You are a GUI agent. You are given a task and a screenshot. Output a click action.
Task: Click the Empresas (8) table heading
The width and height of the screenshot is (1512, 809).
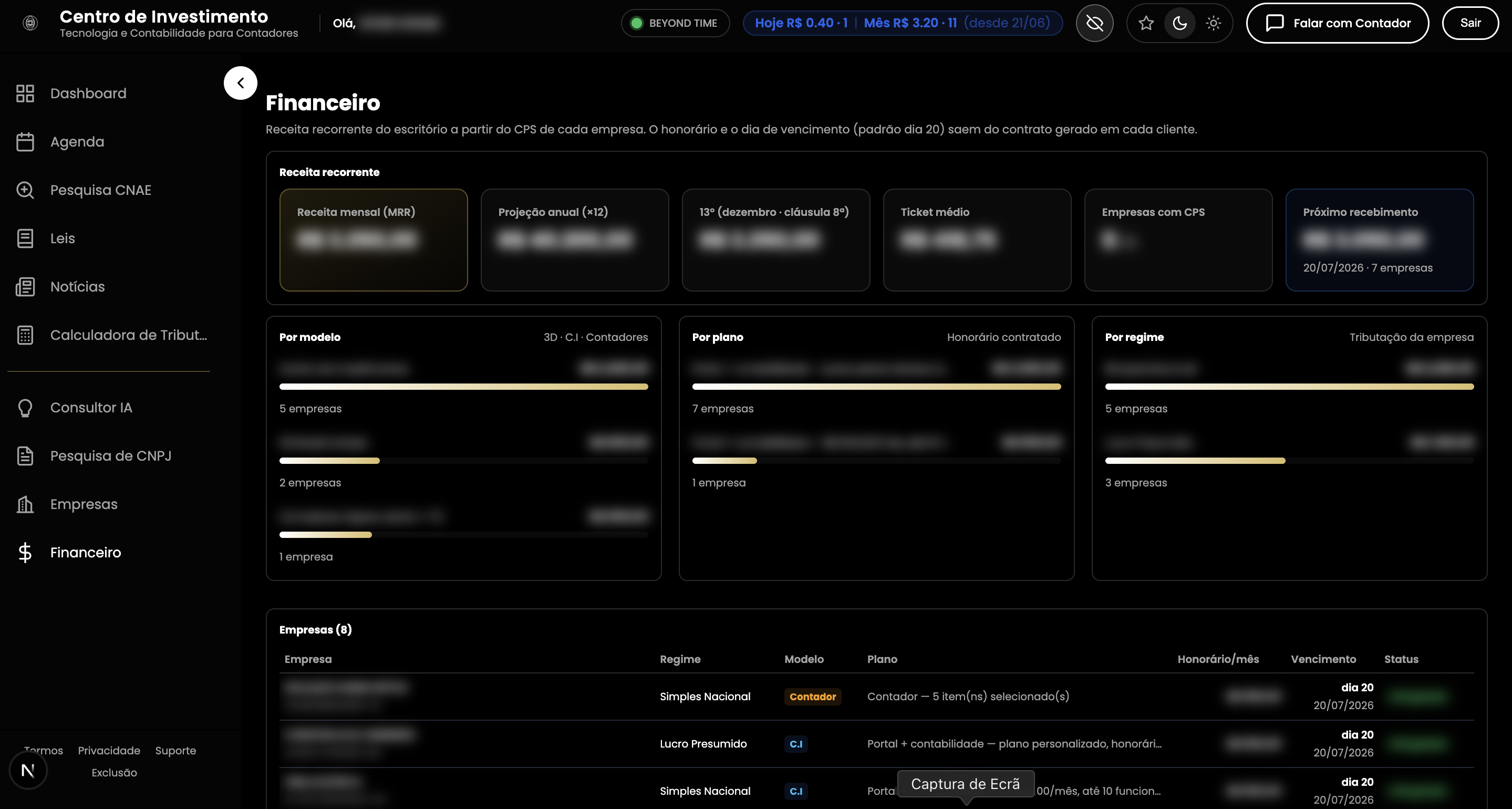pos(315,629)
